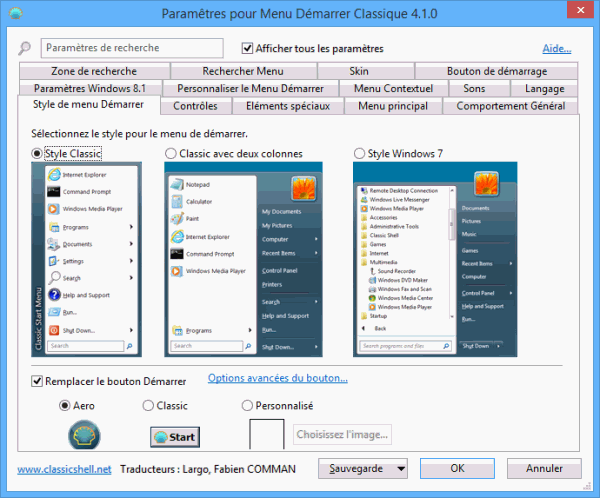Screen dimensions: 600x498
Task: Switch to Personnaliser le Menu Démarrer tab
Action: [x=250, y=88]
